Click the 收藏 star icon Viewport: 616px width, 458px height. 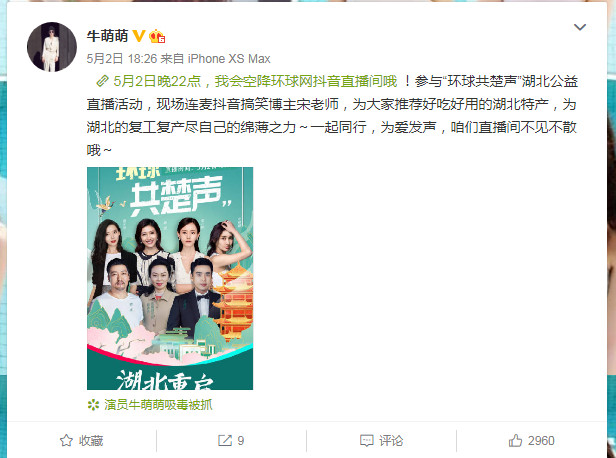click(66, 440)
